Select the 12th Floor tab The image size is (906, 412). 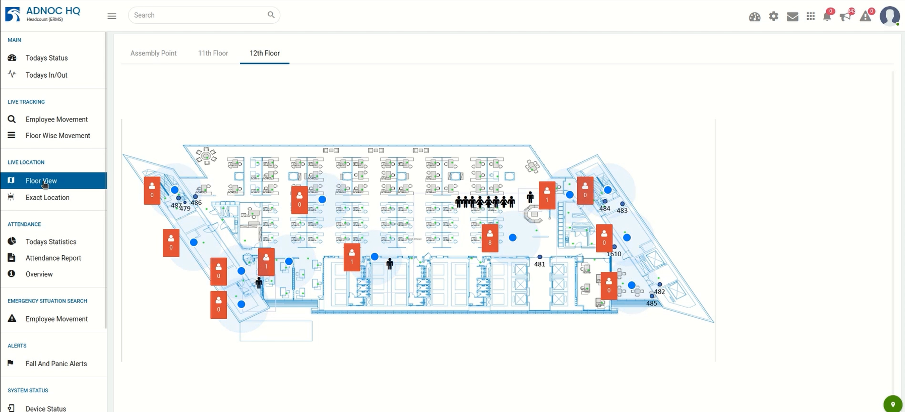265,53
